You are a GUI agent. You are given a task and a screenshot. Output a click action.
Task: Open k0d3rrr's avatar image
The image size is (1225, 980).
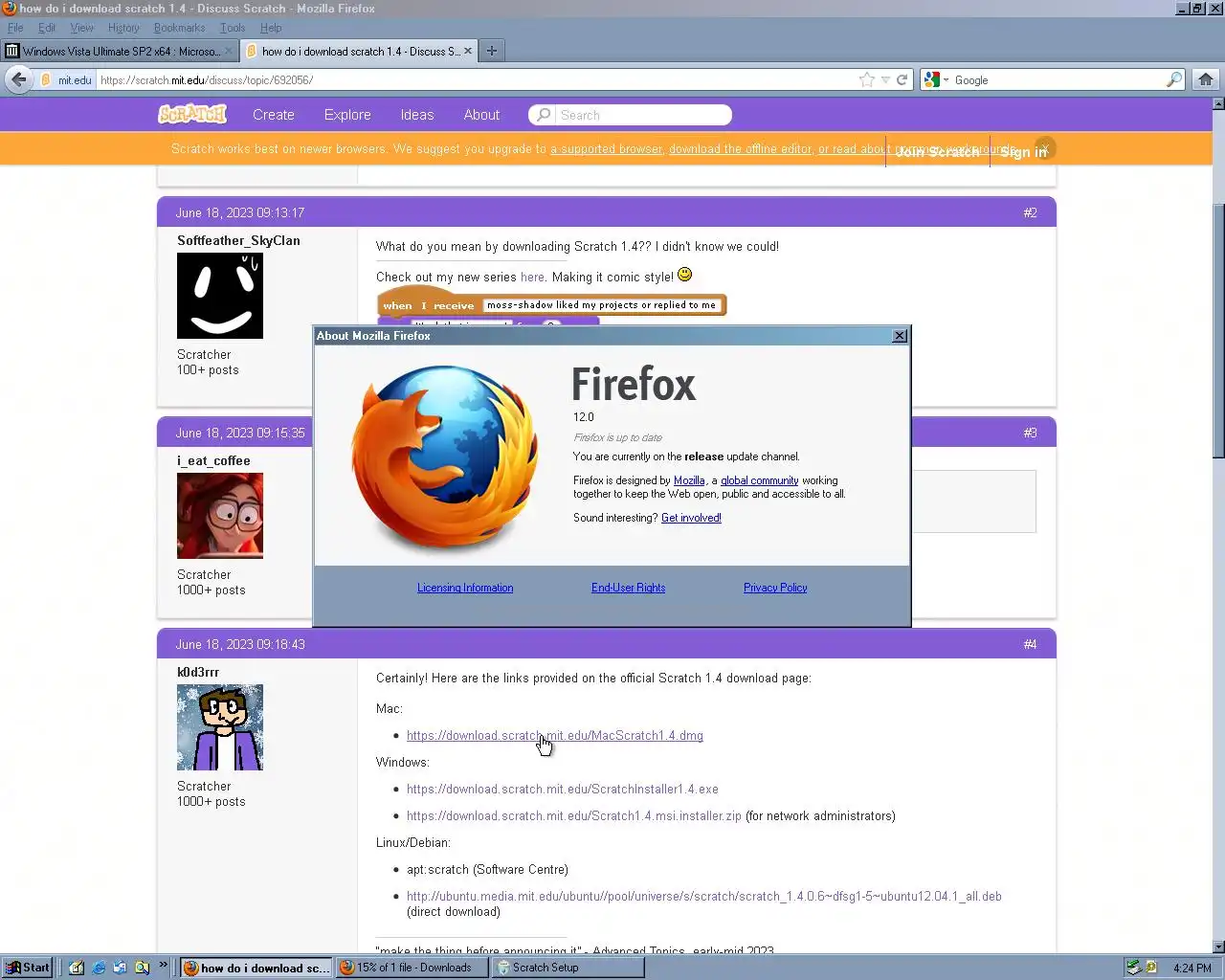[x=220, y=727]
